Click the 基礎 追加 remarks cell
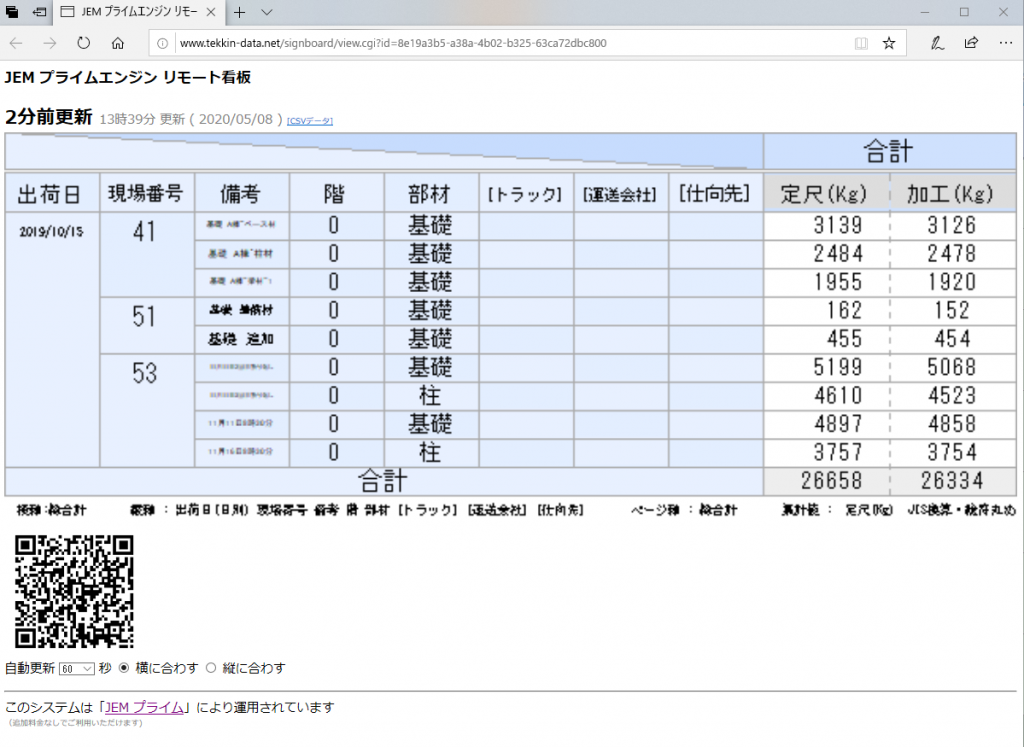The image size is (1024, 747). 242,339
